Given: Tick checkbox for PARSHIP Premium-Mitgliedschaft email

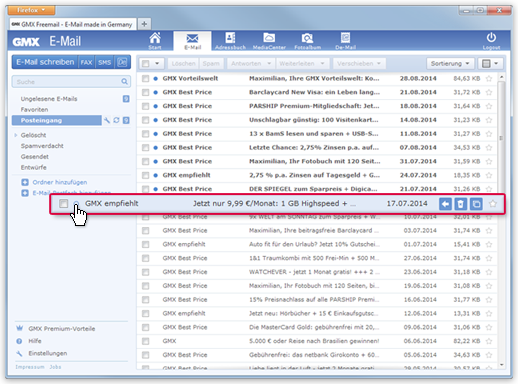Looking at the screenshot, I should click(x=145, y=106).
